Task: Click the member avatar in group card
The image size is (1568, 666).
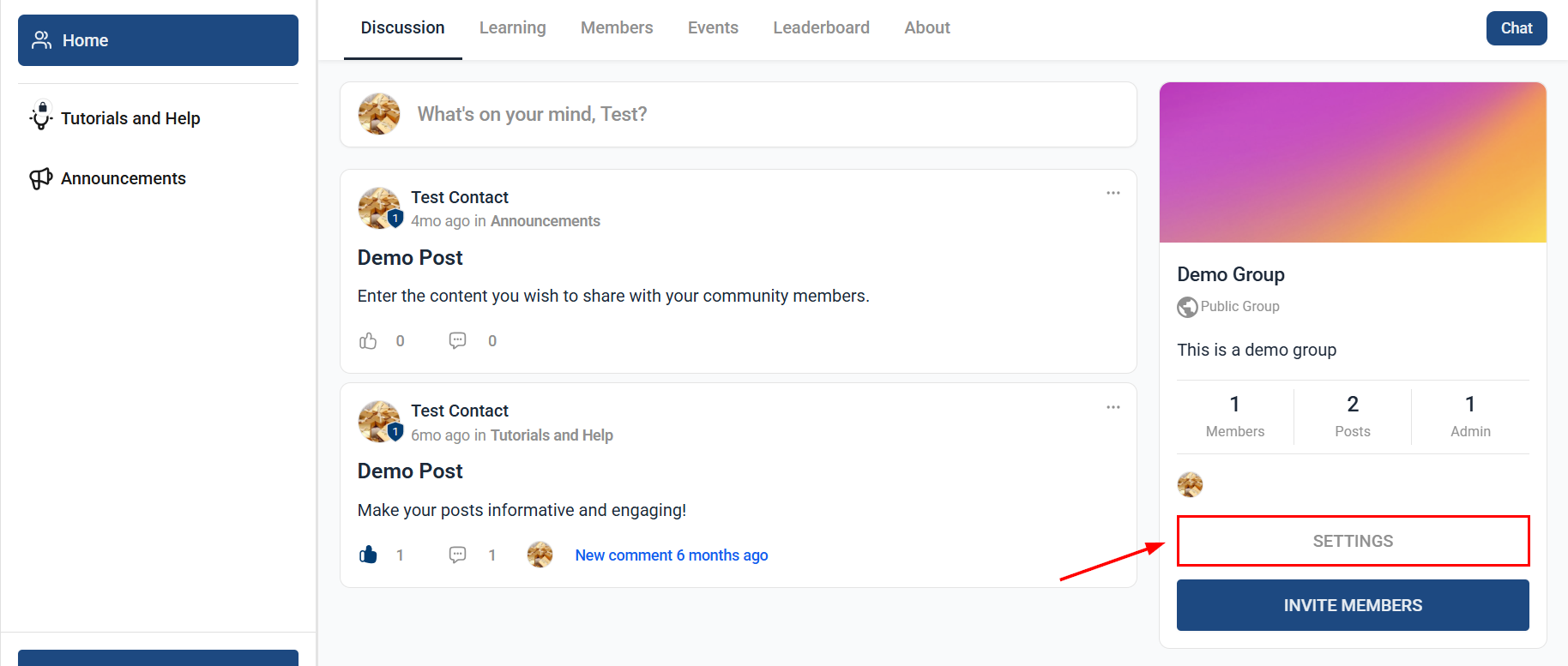Action: (x=1190, y=484)
